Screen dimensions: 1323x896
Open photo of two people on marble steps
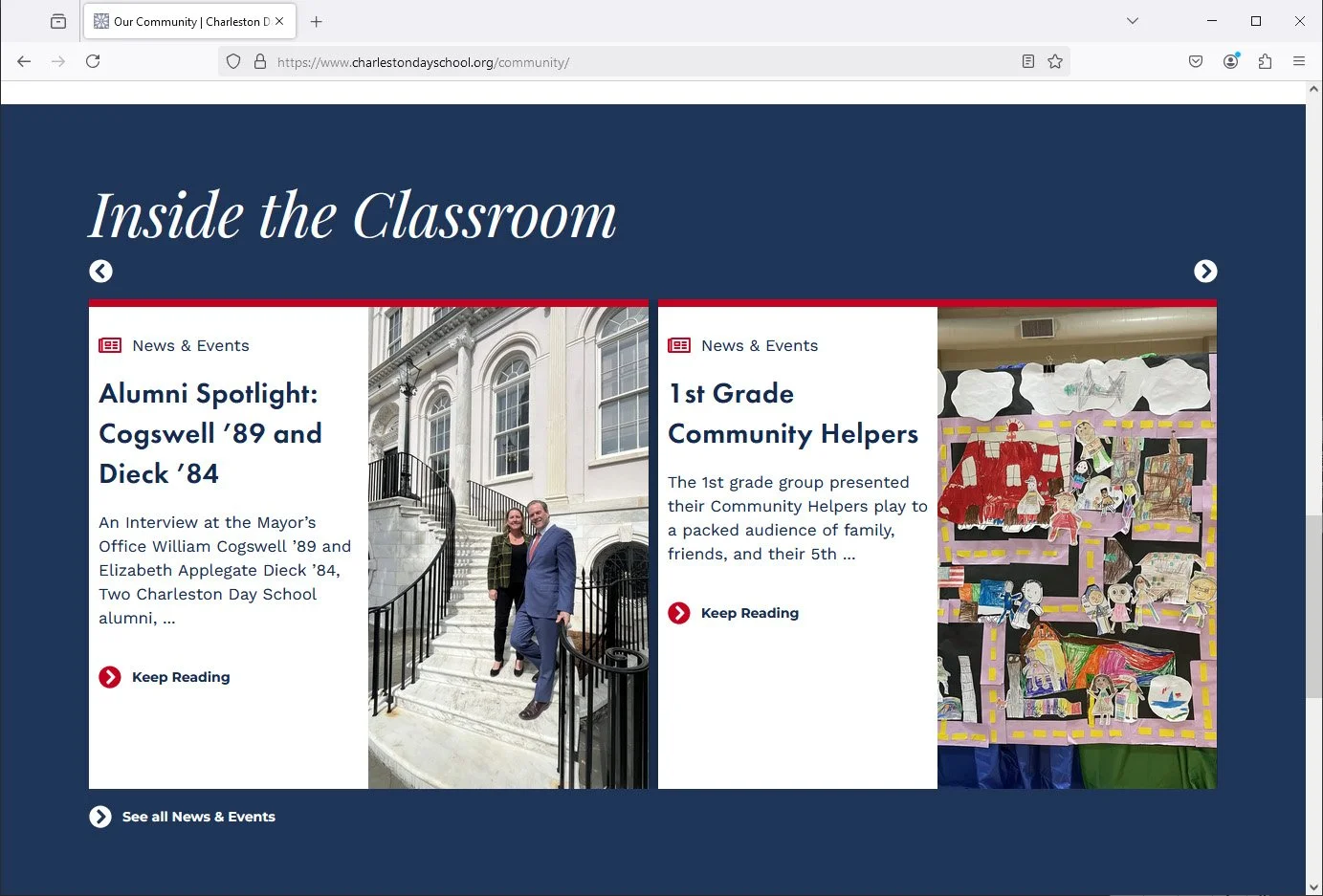pyautogui.click(x=508, y=548)
